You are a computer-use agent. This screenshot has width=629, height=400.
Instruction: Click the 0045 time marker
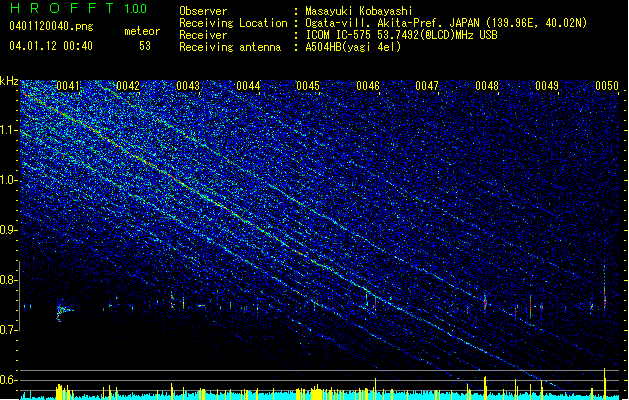coord(308,86)
